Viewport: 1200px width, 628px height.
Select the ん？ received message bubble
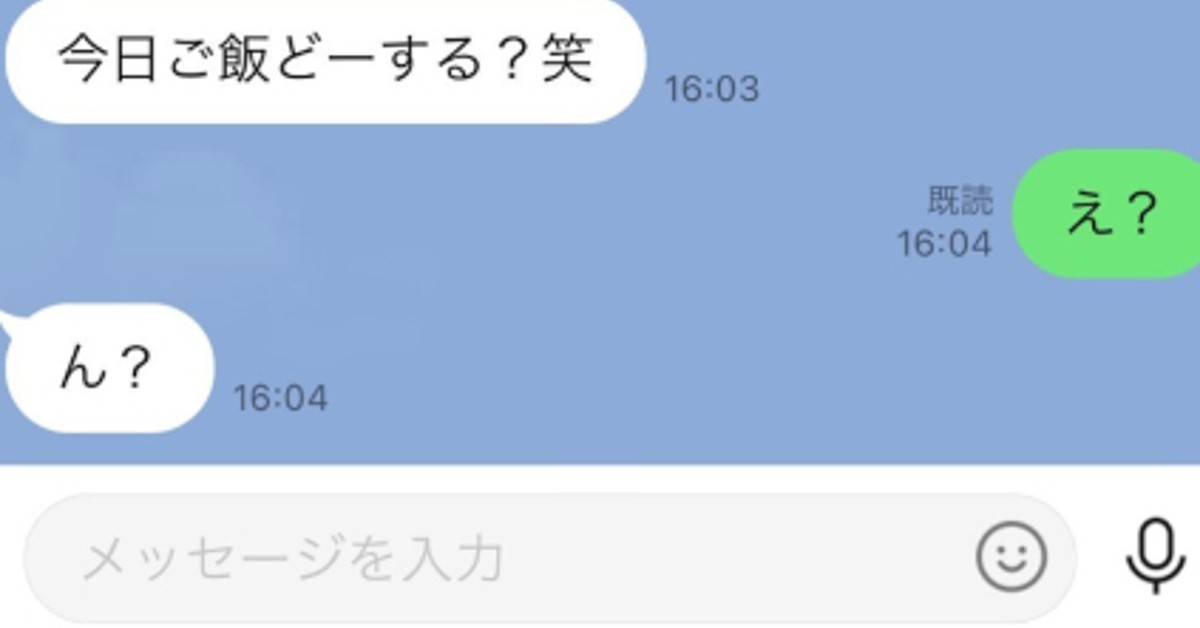coord(110,369)
